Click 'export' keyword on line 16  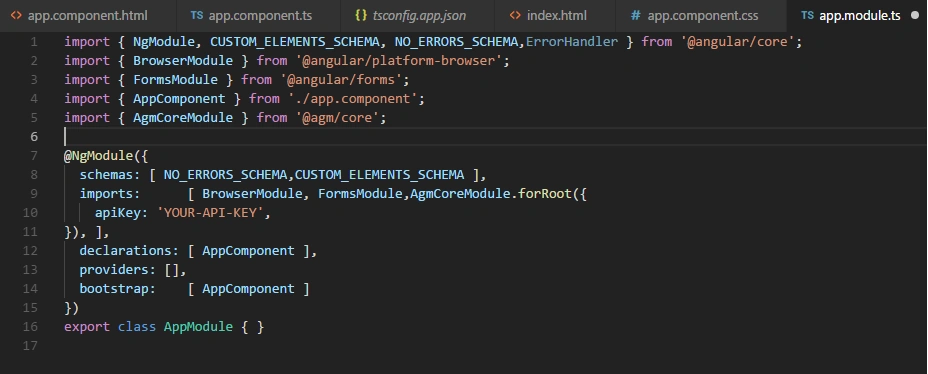pos(87,326)
